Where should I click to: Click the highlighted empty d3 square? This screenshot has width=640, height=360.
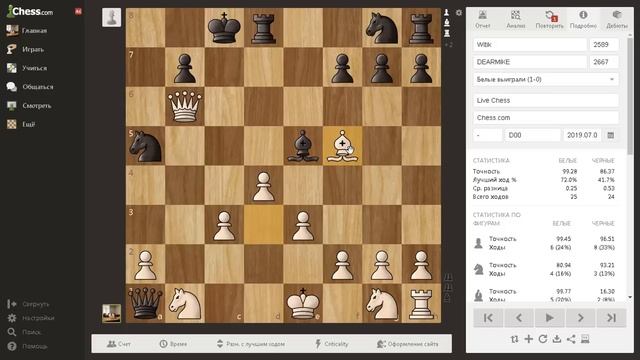tap(263, 225)
